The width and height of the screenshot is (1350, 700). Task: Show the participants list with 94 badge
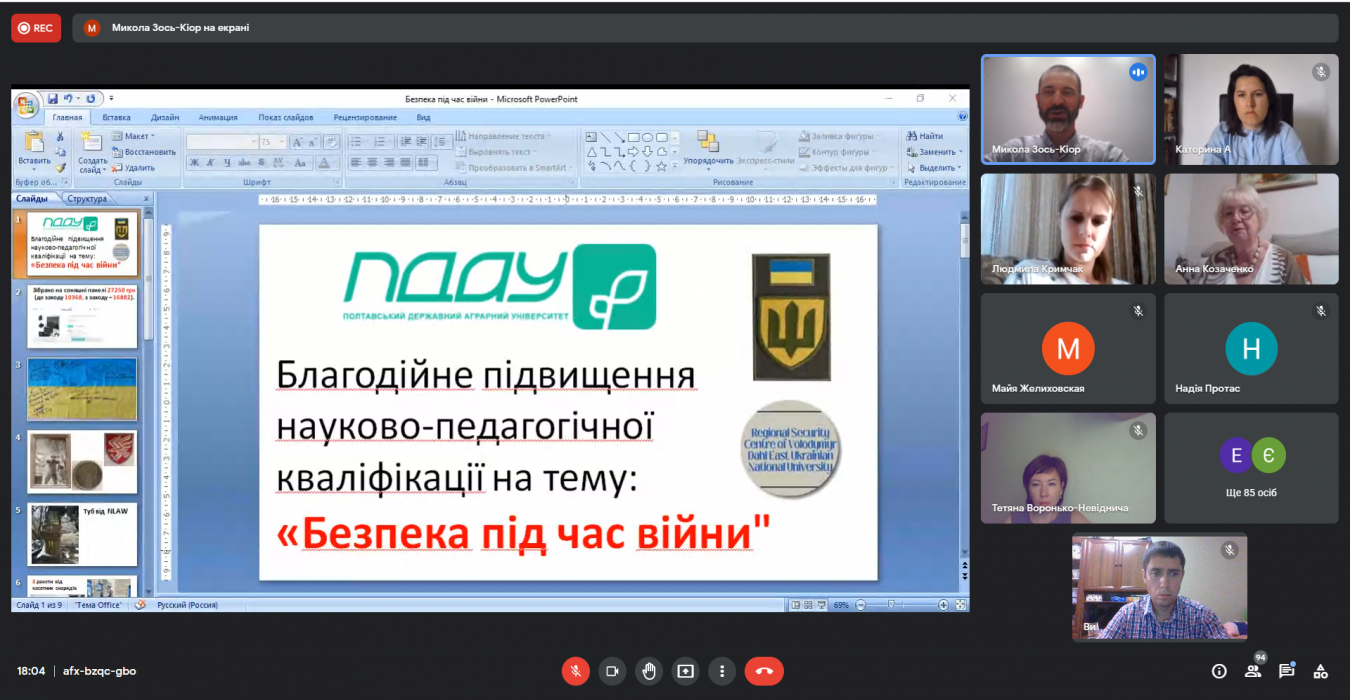(1252, 671)
